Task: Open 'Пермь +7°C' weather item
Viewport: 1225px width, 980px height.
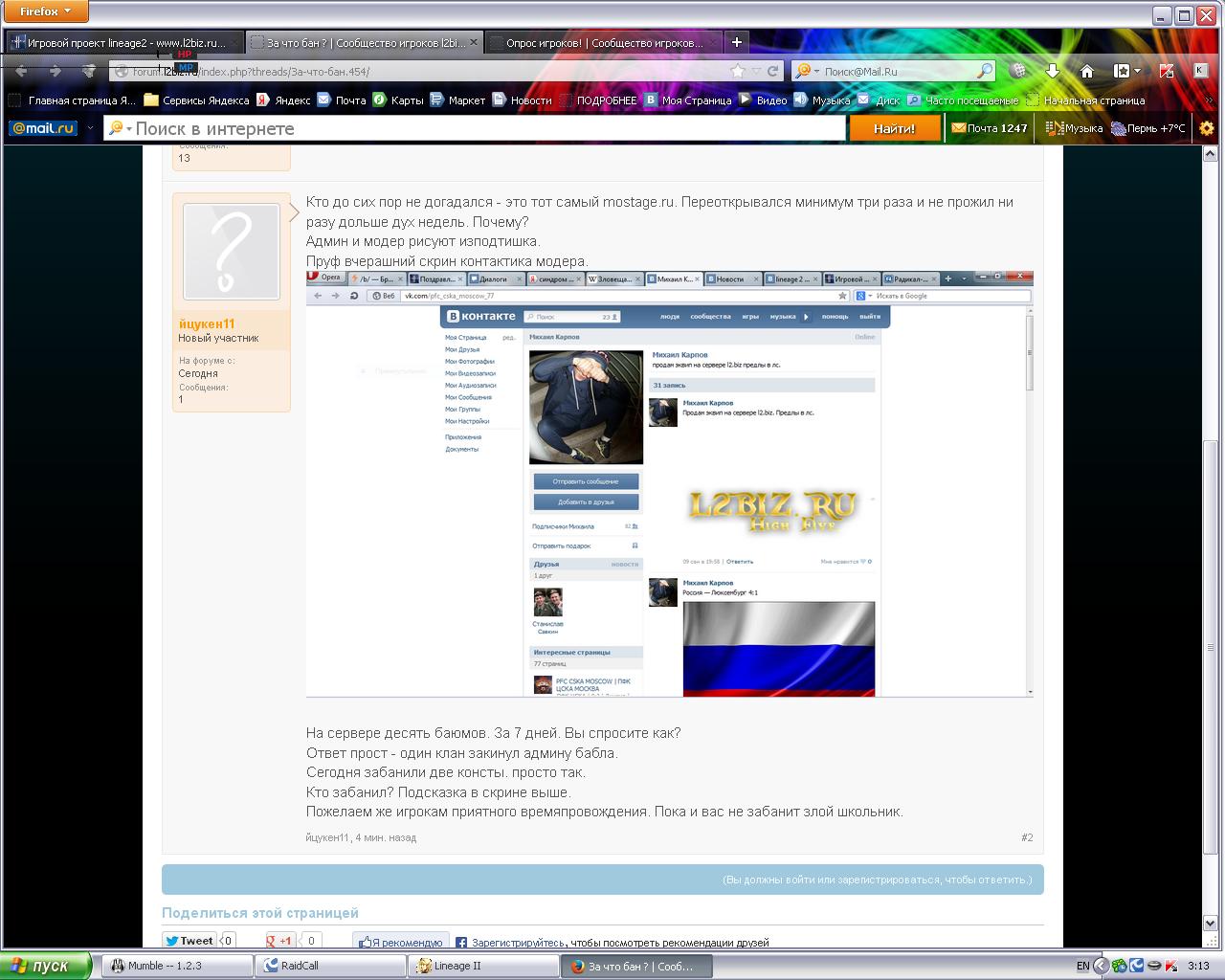Action: (x=1148, y=128)
